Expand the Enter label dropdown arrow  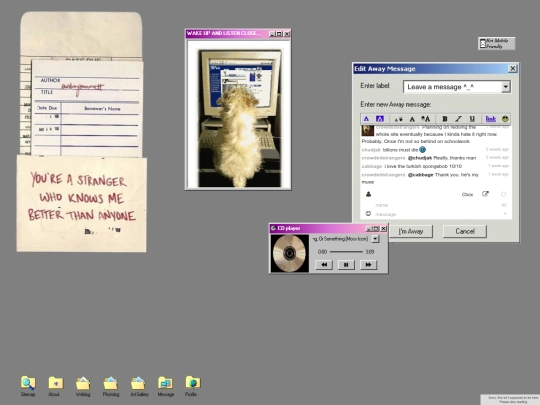point(505,87)
